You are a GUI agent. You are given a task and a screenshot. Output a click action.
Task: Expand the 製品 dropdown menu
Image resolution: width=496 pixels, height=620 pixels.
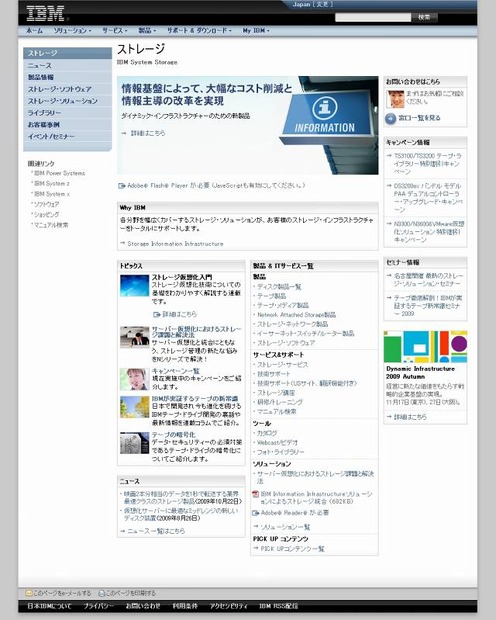click(x=147, y=30)
